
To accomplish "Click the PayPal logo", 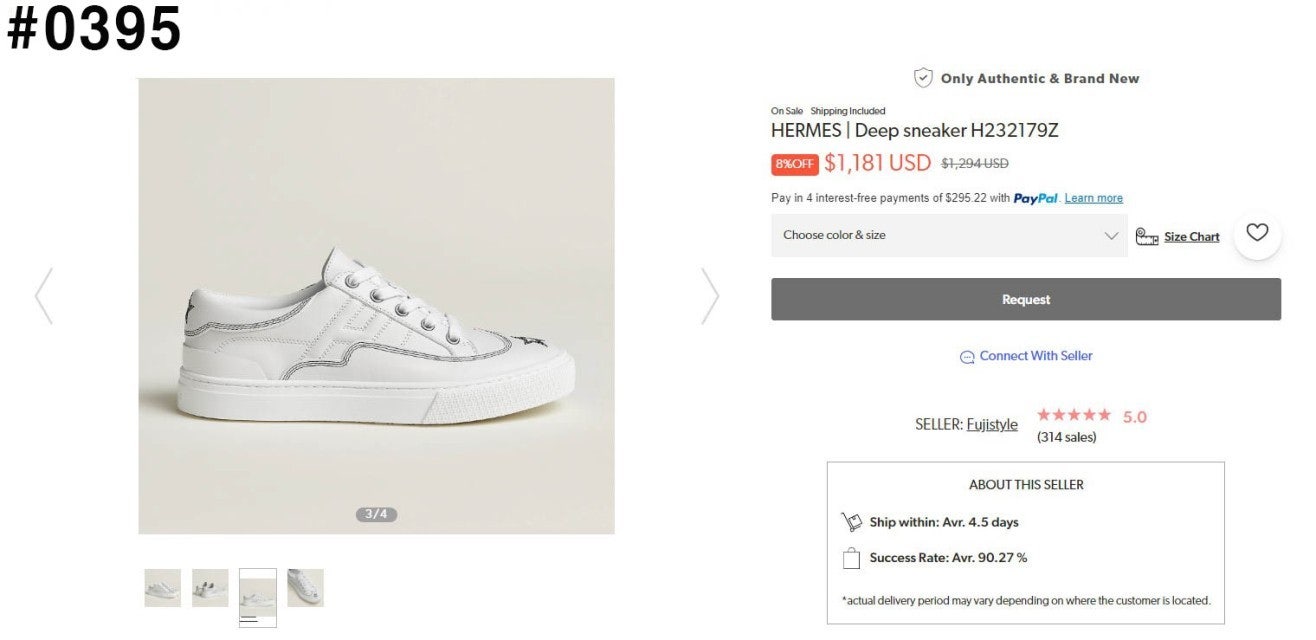I will click(1035, 198).
